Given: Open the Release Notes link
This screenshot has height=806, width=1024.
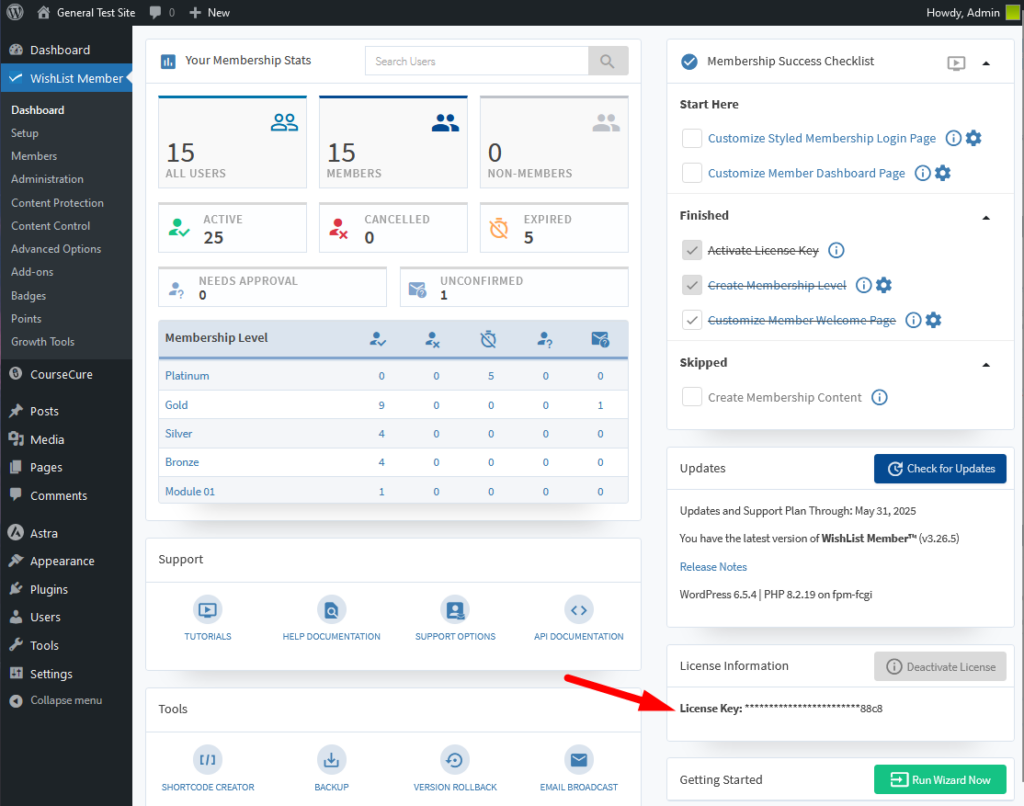Looking at the screenshot, I should tap(712, 567).
